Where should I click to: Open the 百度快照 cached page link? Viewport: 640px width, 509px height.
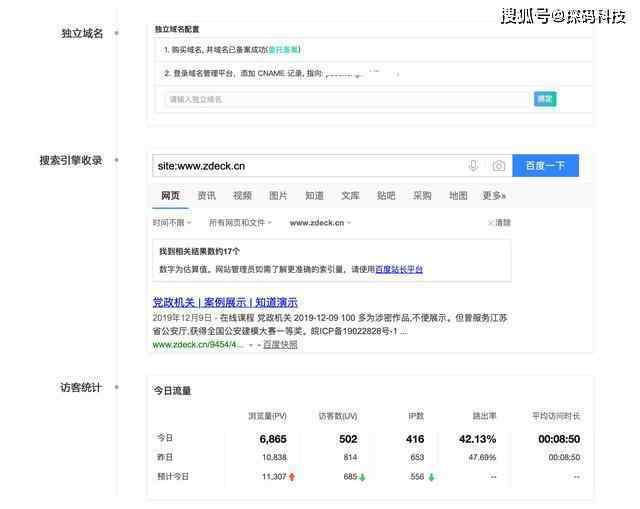pyautogui.click(x=280, y=345)
